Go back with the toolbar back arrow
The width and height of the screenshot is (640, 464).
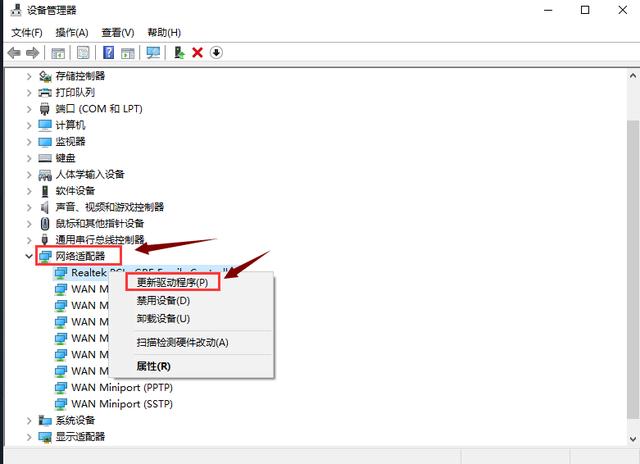(x=14, y=53)
